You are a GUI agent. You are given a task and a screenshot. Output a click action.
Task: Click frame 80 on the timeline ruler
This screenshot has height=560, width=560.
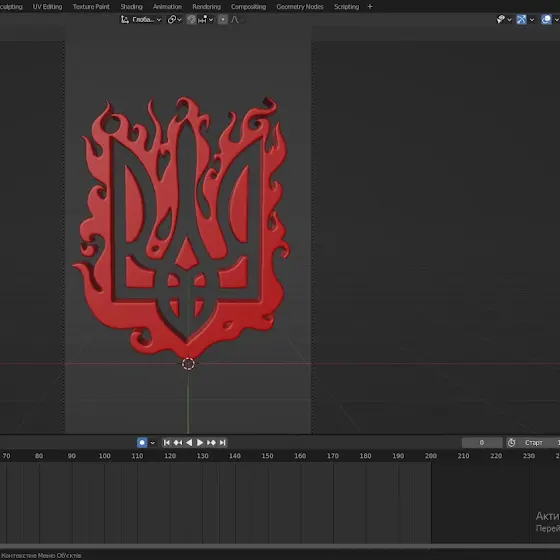[39, 456]
